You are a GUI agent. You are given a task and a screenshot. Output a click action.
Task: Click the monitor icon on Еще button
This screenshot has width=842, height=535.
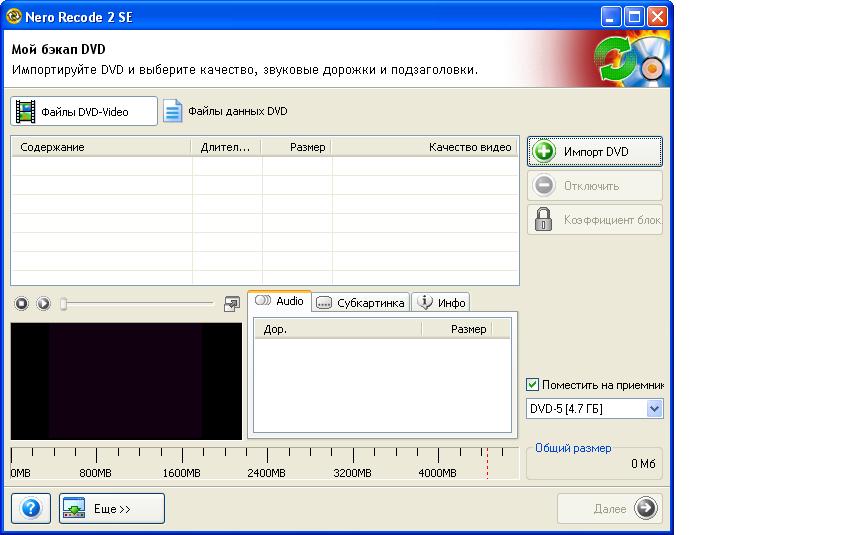point(74,508)
